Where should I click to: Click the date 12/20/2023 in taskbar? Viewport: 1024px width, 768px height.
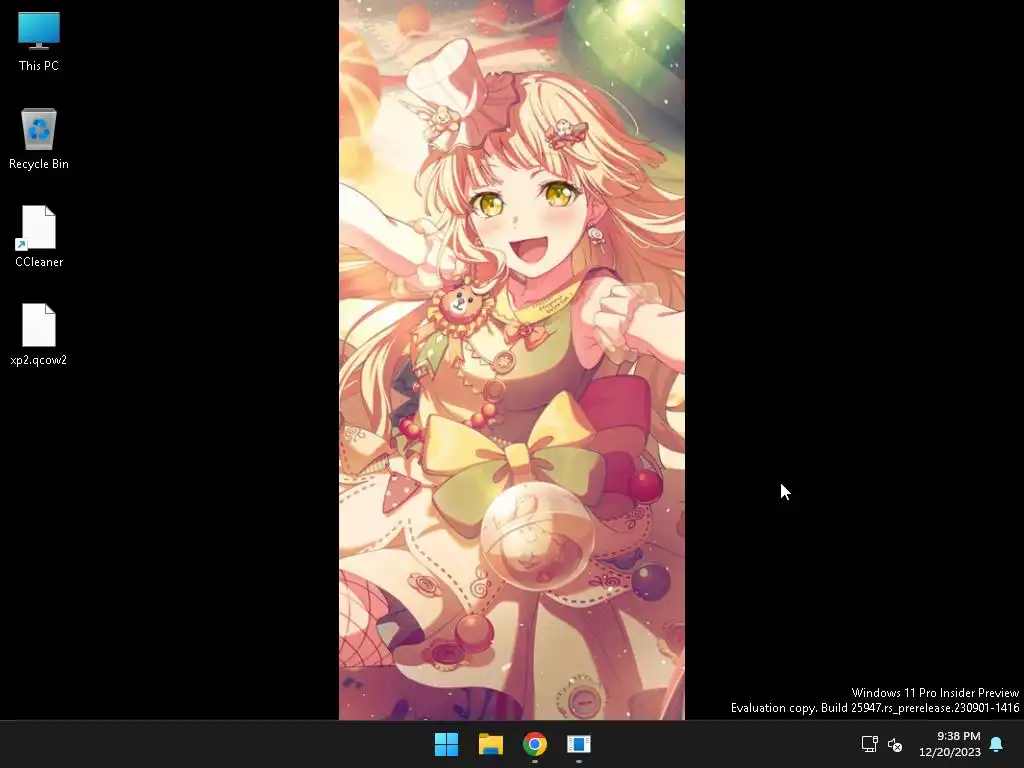(950, 752)
